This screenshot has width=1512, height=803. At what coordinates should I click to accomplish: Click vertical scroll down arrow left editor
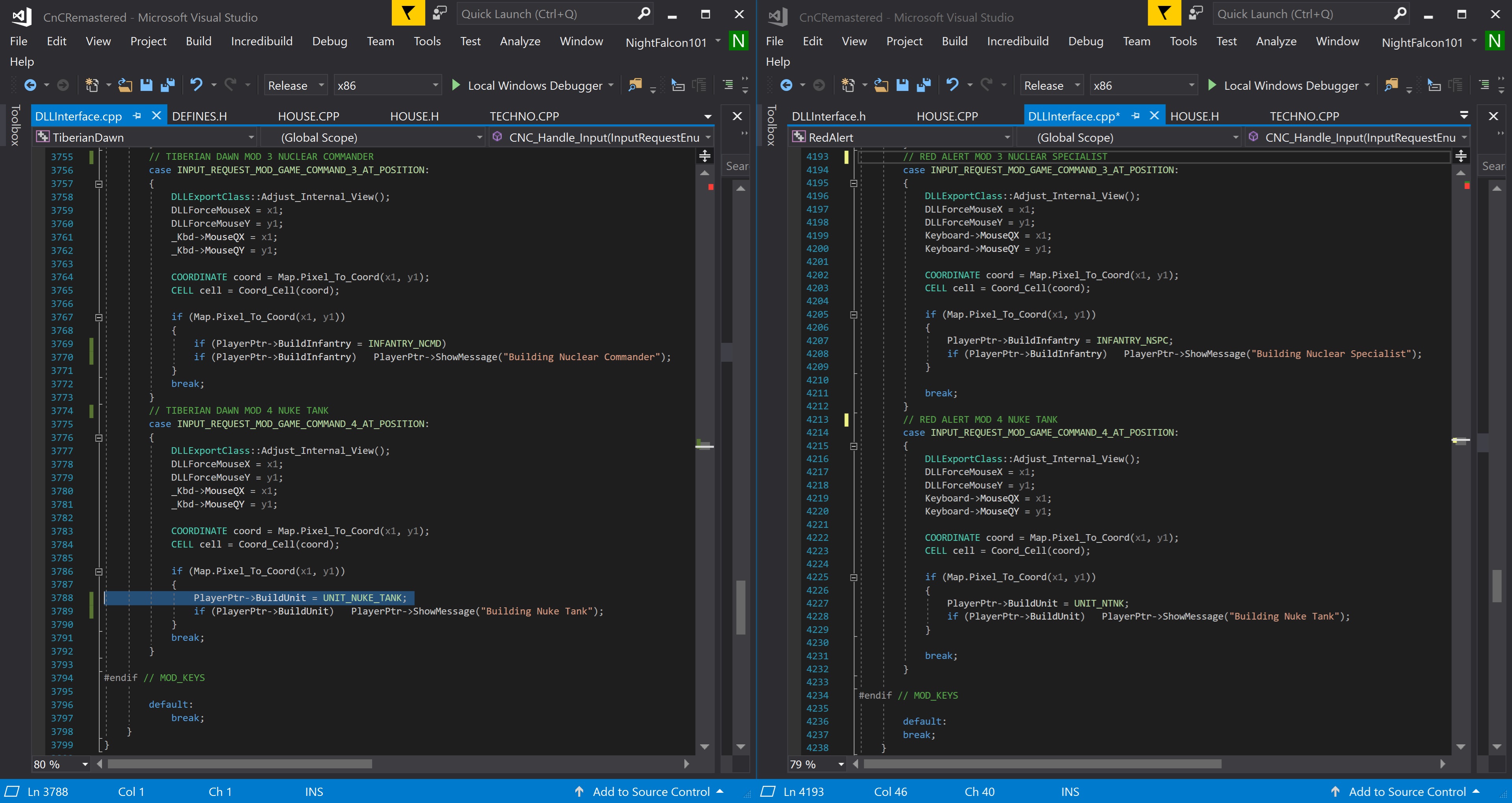705,747
